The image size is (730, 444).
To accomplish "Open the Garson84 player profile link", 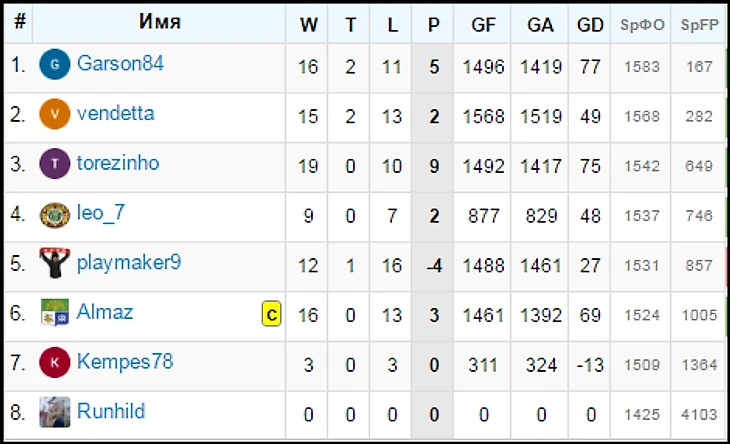I will [120, 64].
